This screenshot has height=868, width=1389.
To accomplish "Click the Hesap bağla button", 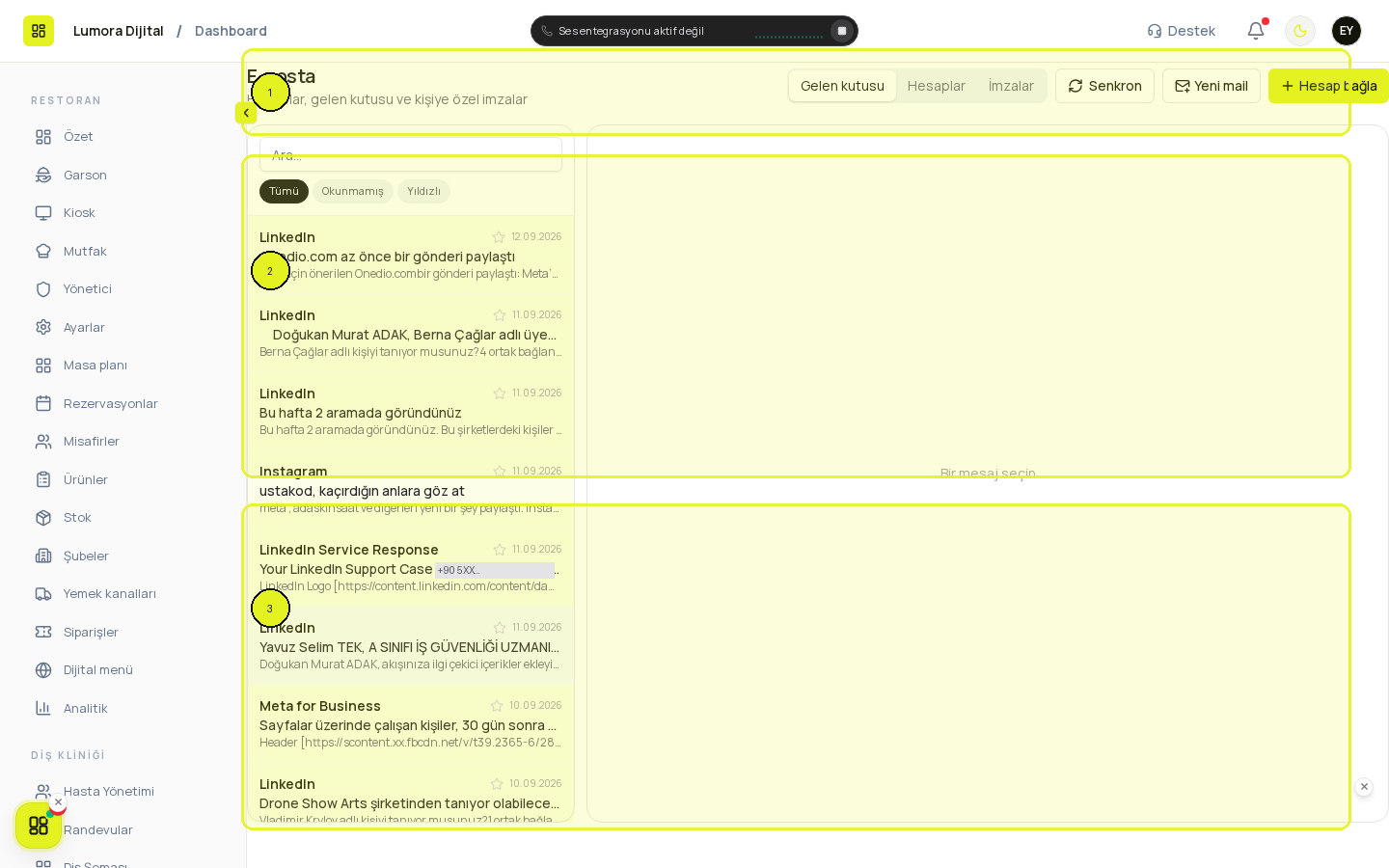I will point(1328,86).
